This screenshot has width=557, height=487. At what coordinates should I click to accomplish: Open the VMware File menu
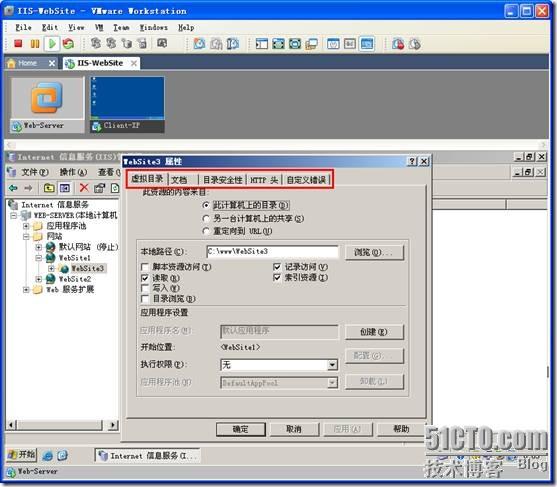tap(23, 27)
